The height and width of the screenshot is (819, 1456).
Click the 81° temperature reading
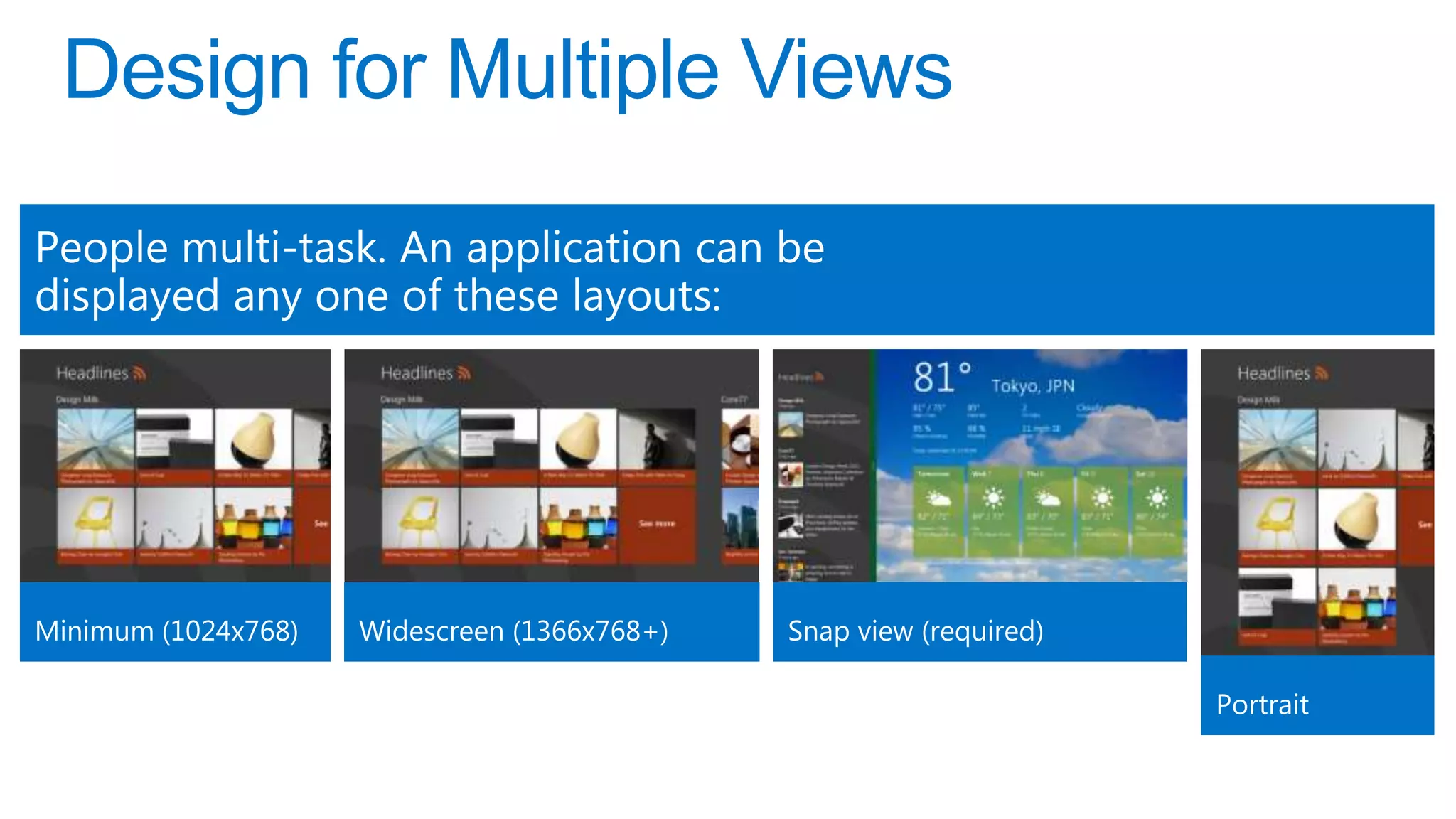[941, 377]
